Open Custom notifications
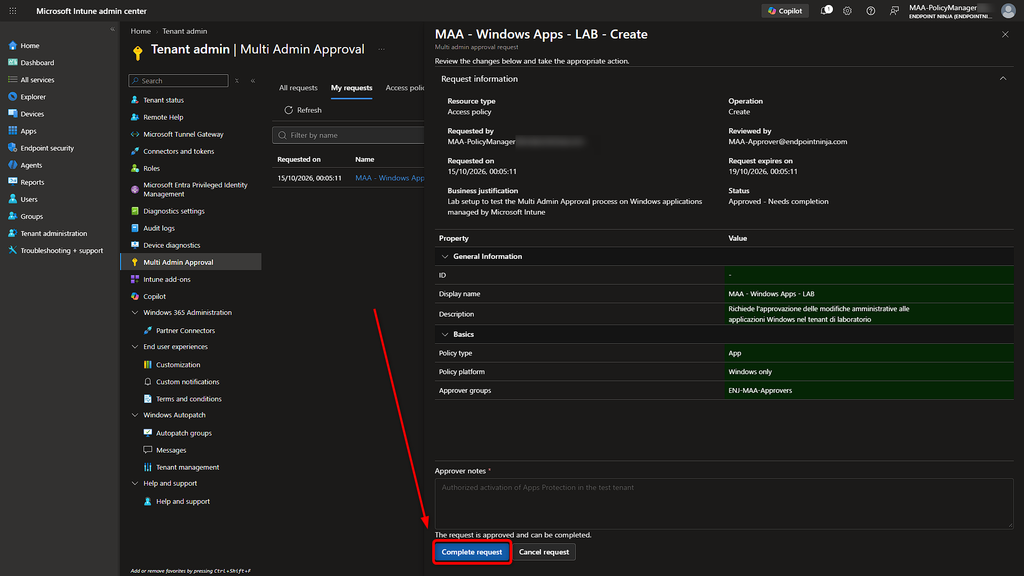Image resolution: width=1024 pixels, height=576 pixels. point(187,381)
